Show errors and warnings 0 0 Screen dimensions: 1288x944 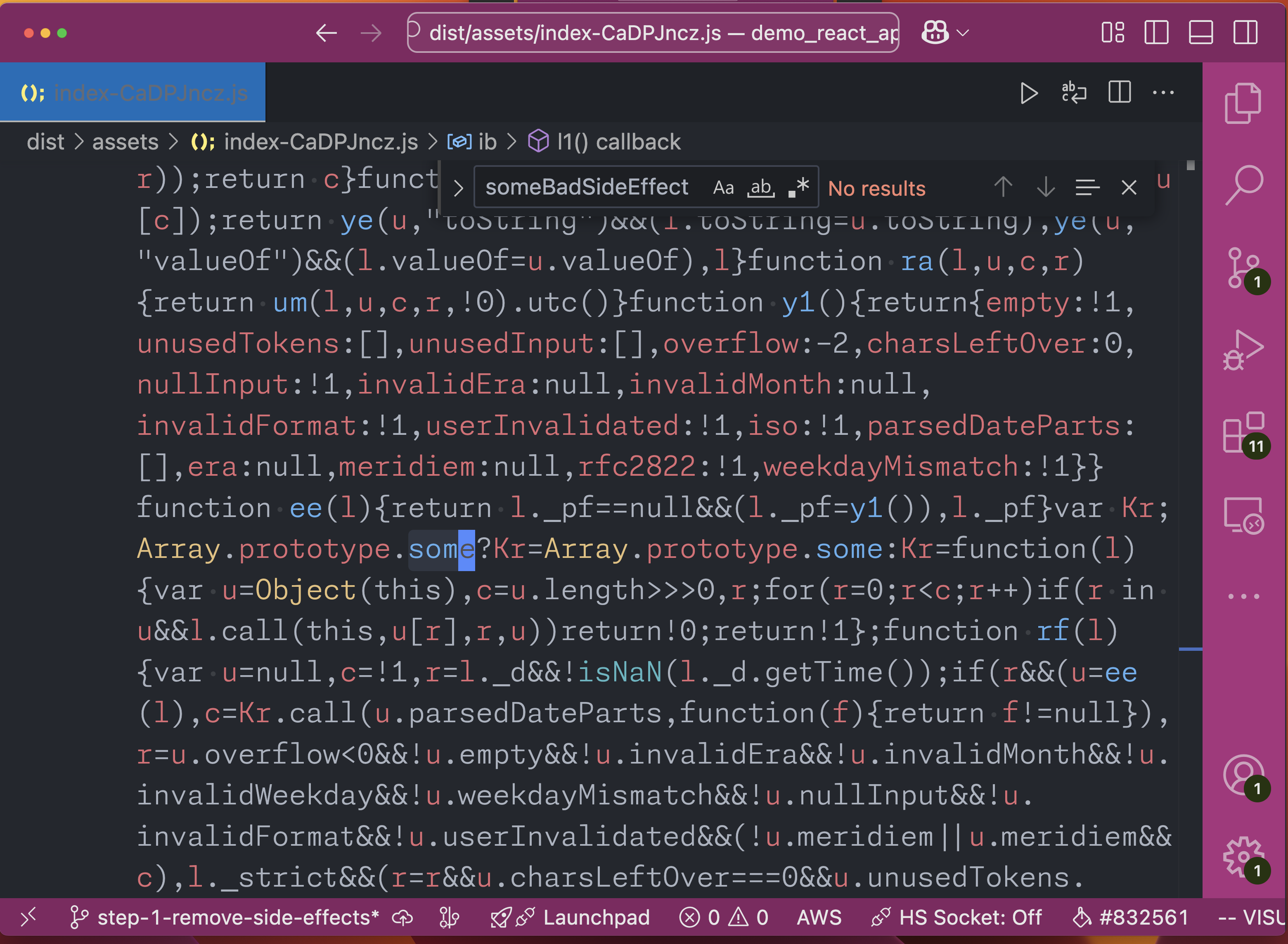click(x=724, y=917)
